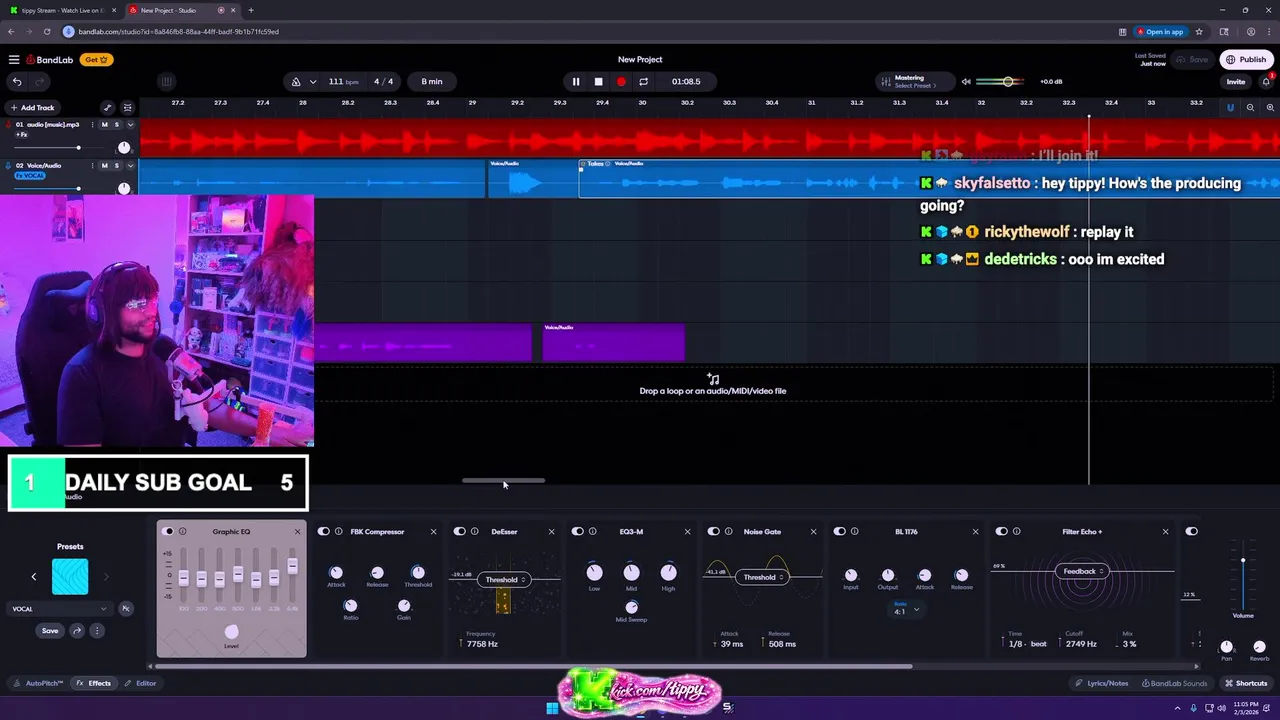1280x720 pixels.
Task: Click the track view options icon next to automation
Action: pos(127,108)
